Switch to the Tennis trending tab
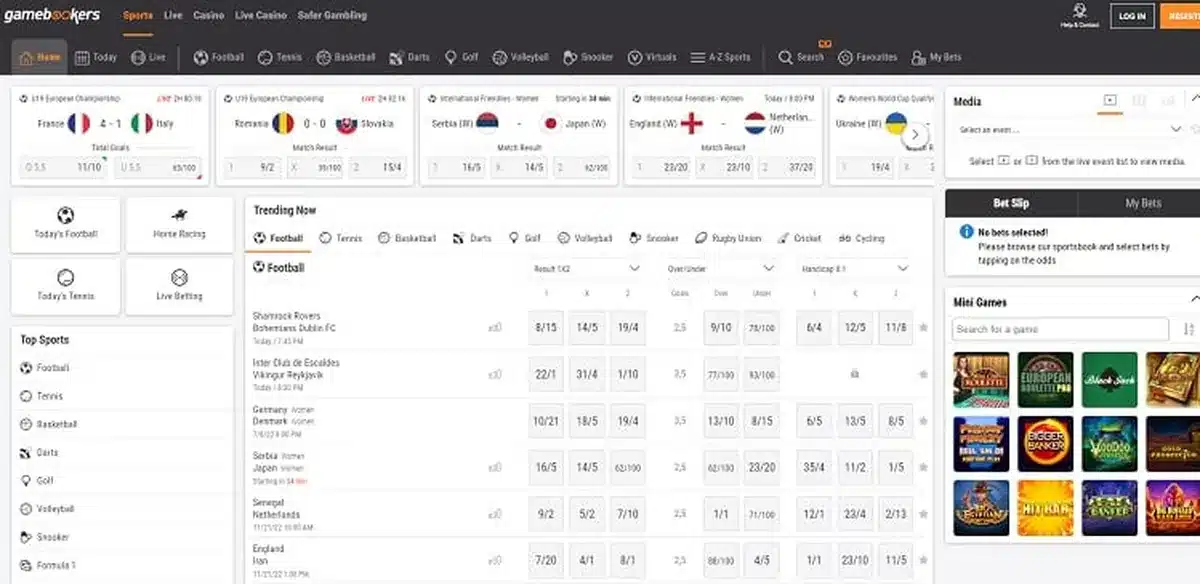This screenshot has height=584, width=1200. tap(340, 238)
